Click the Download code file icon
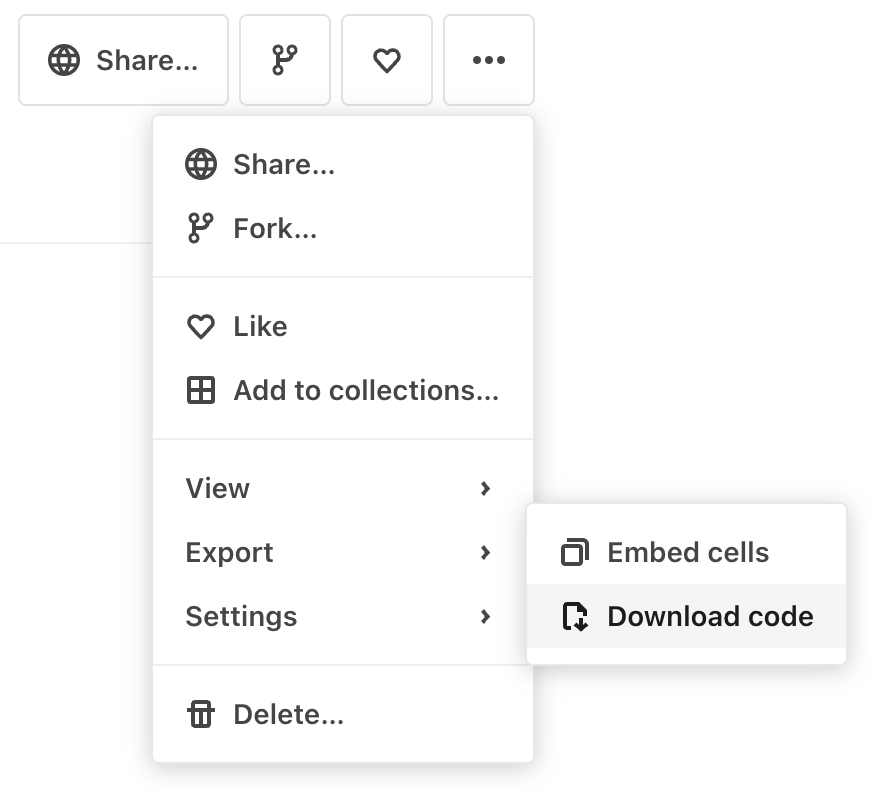 tap(575, 616)
